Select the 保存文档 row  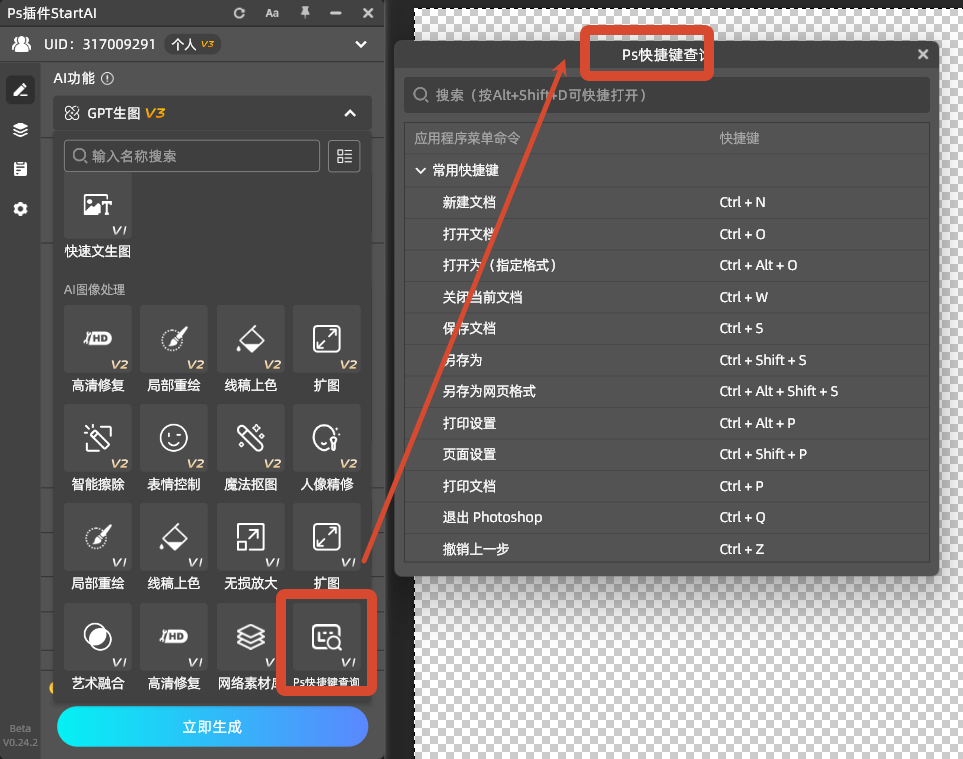[x=666, y=329]
